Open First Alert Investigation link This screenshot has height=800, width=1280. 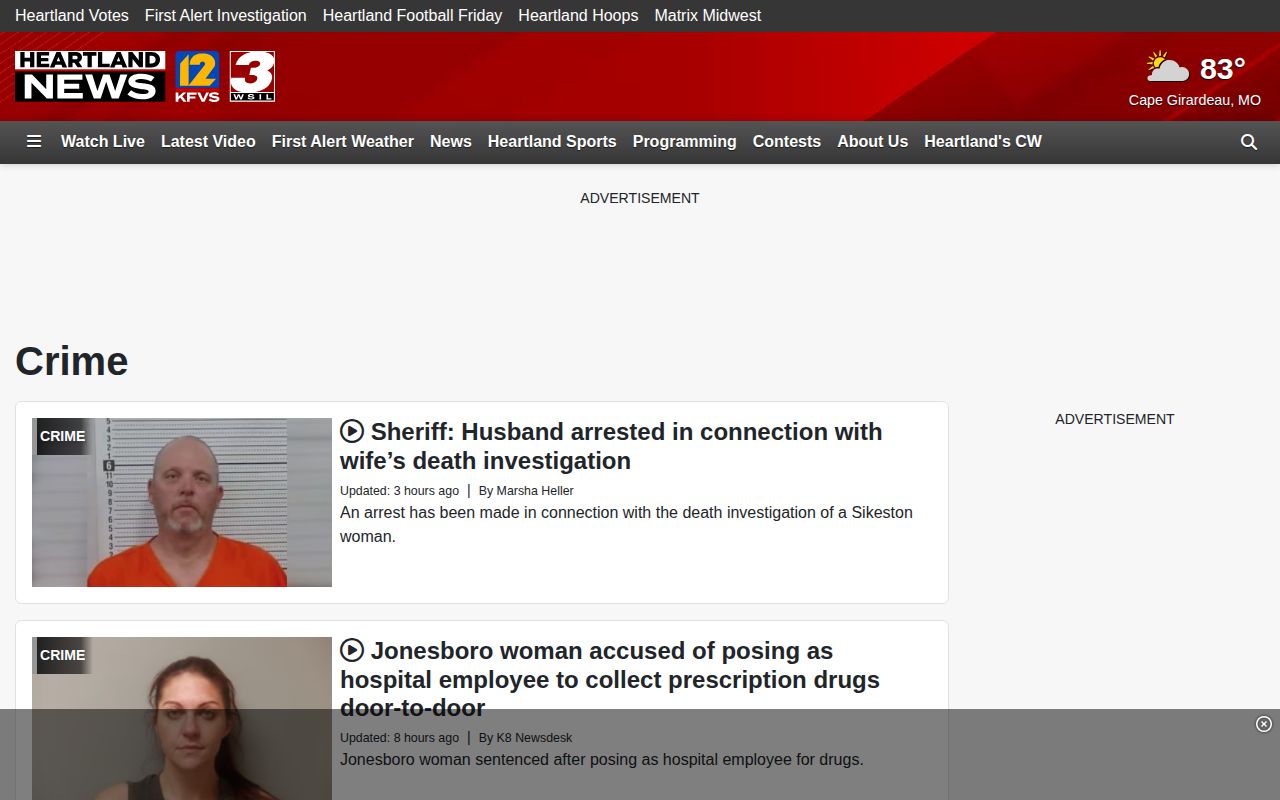[226, 15]
